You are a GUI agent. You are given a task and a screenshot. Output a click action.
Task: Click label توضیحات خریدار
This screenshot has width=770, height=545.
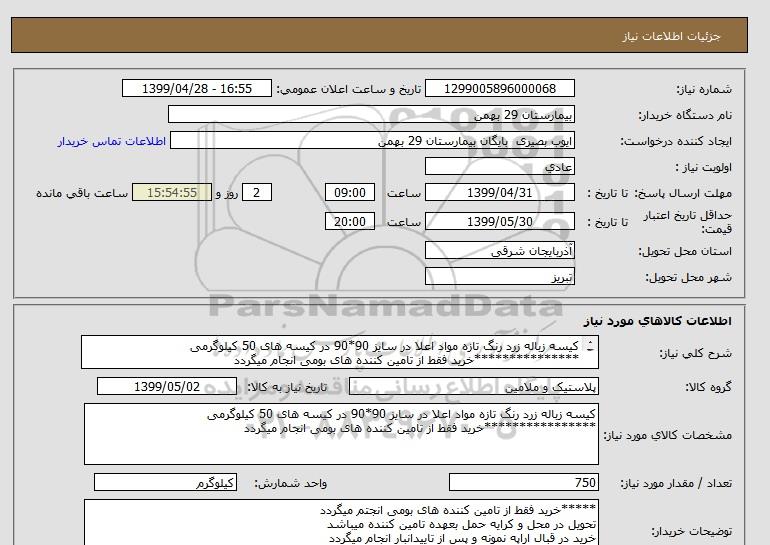coord(691,532)
